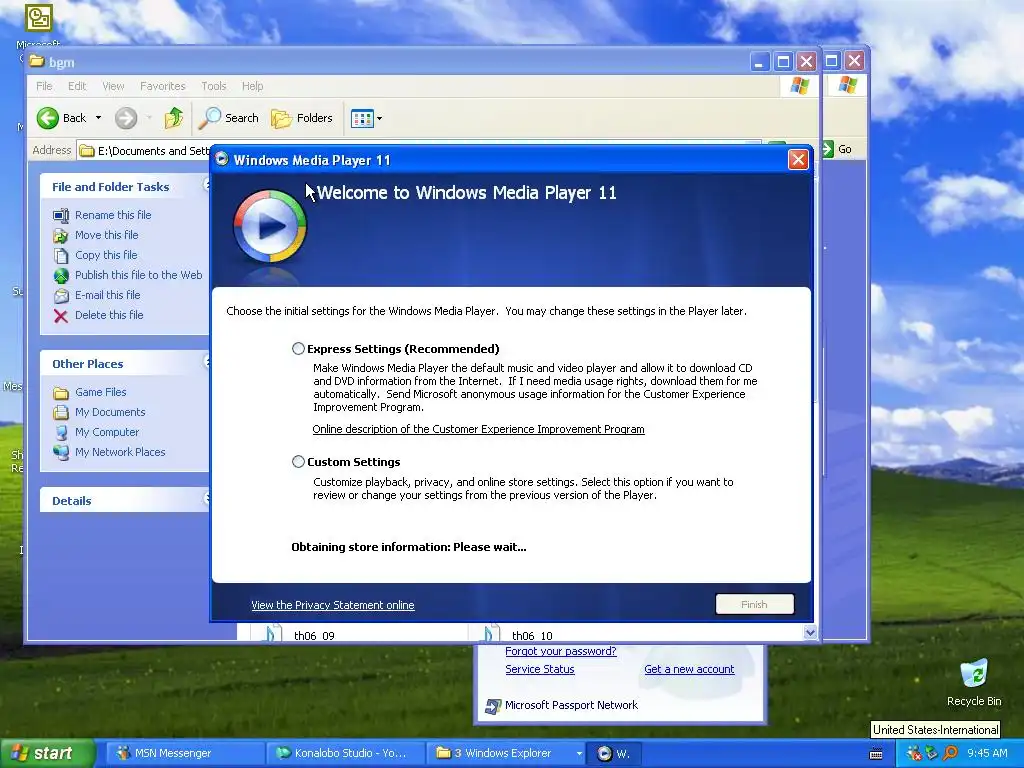The image size is (1024, 768).
Task: Click Copy this file icon
Action: [61, 255]
